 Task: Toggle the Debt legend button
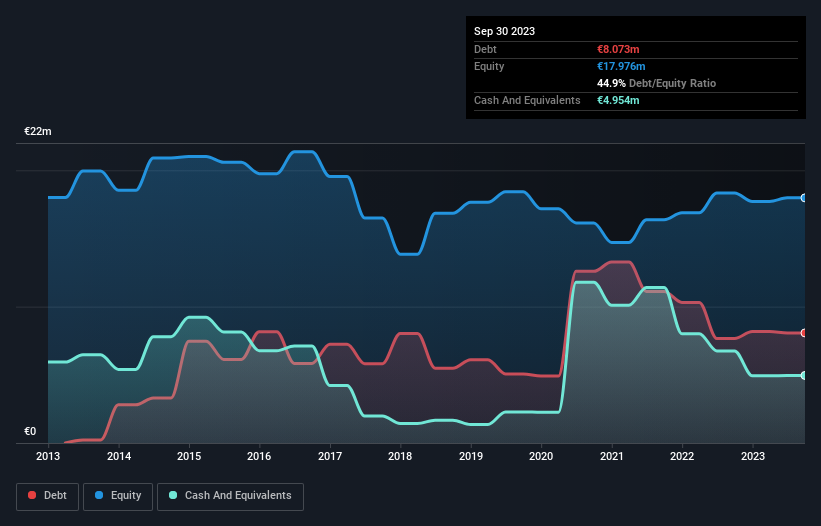[48, 496]
